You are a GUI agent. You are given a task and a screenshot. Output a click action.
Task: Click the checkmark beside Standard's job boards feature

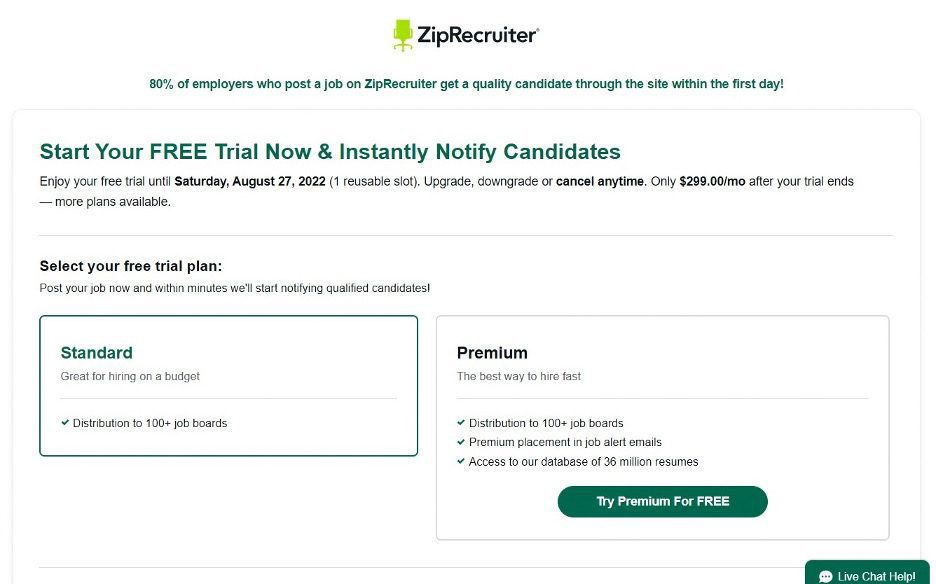point(65,423)
